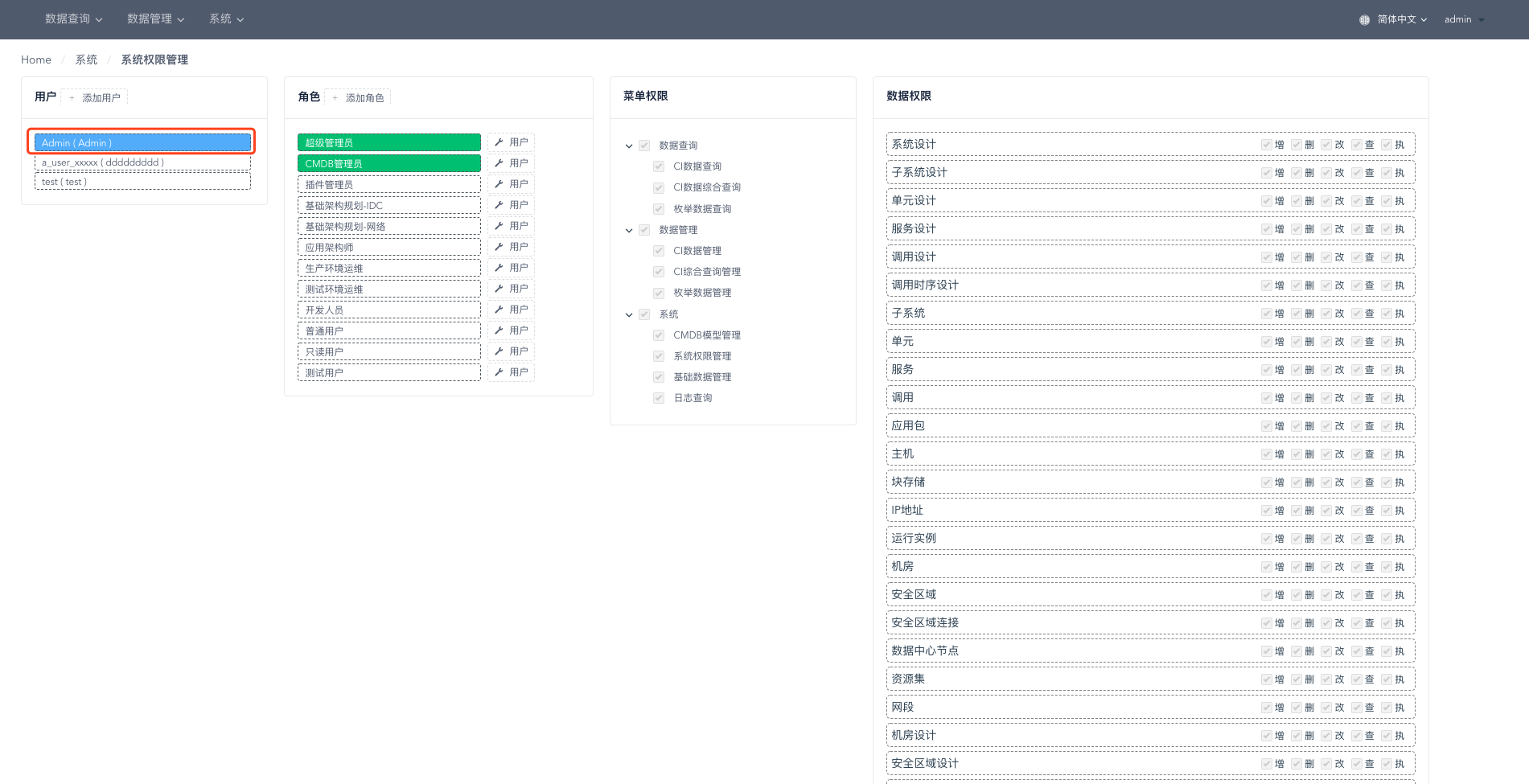Toggle 查 checkbox in 网段 row

click(1357, 708)
